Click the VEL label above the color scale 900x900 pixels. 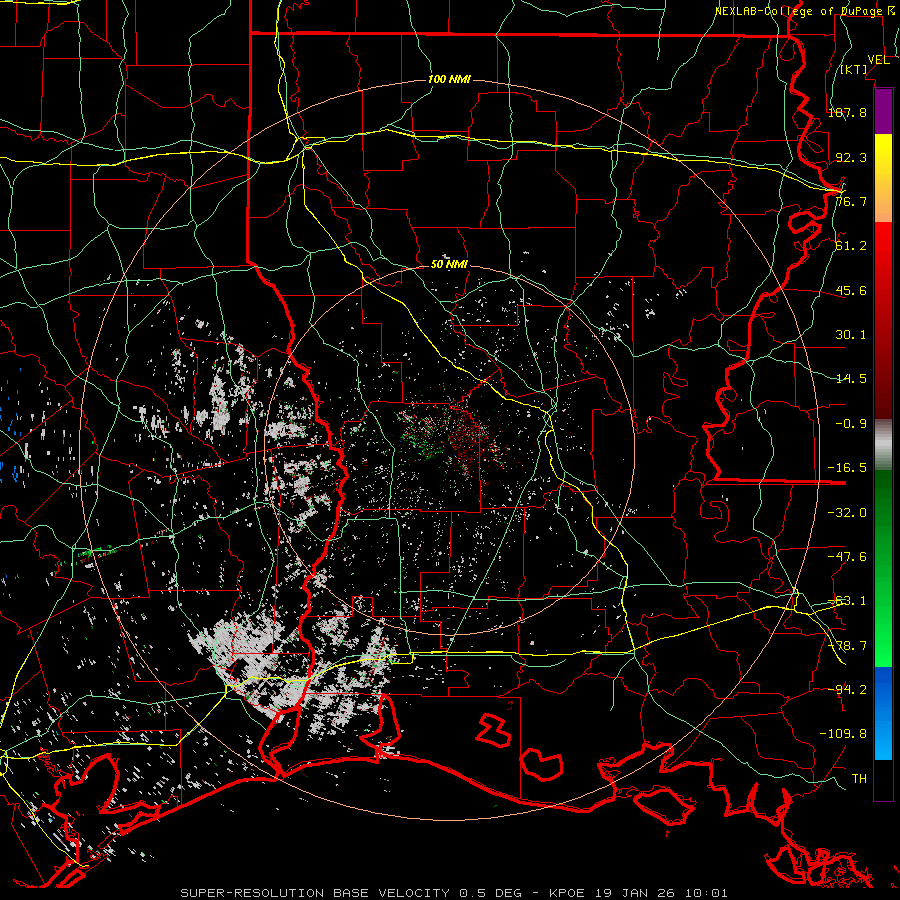click(x=878, y=60)
